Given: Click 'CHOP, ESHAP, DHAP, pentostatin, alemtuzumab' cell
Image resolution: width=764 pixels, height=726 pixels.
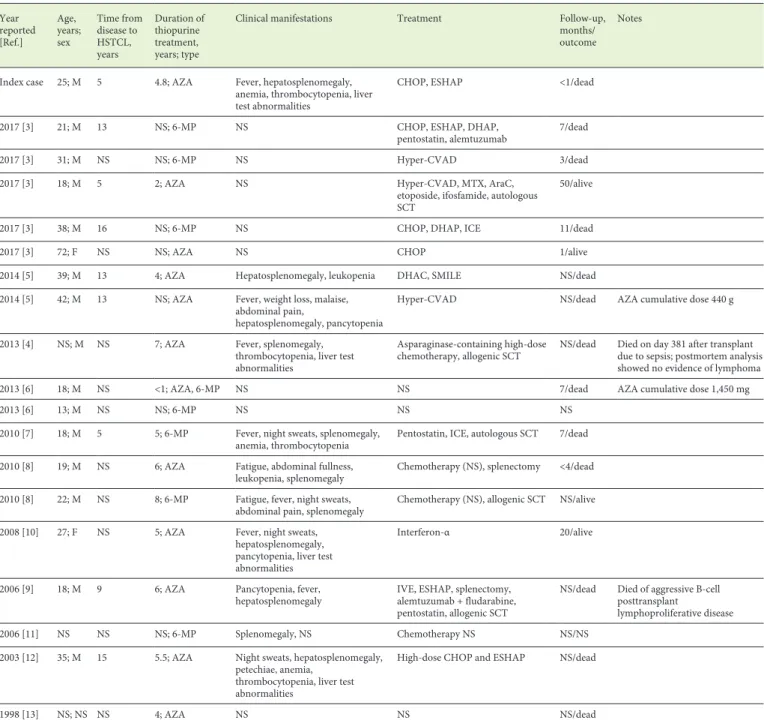Looking at the screenshot, I should pos(452,133).
